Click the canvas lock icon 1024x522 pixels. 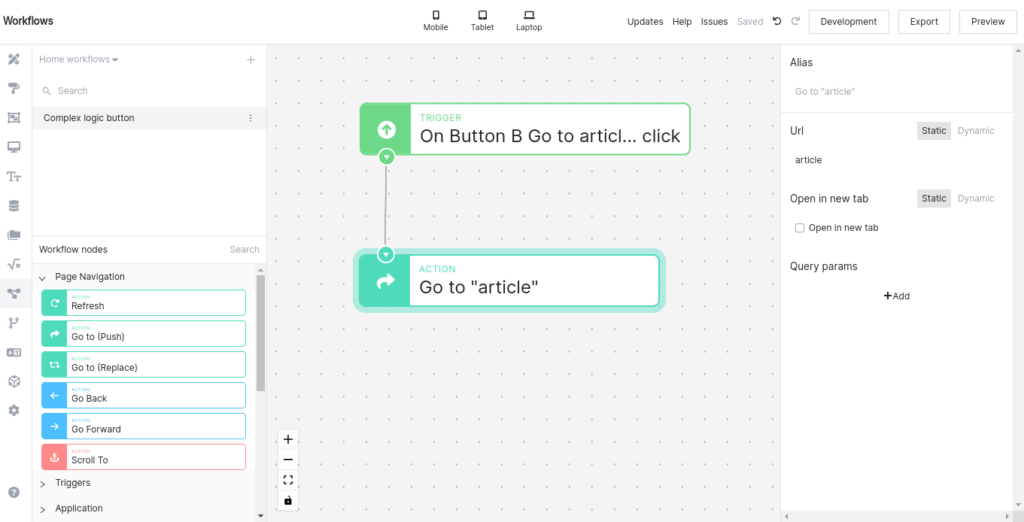288,500
